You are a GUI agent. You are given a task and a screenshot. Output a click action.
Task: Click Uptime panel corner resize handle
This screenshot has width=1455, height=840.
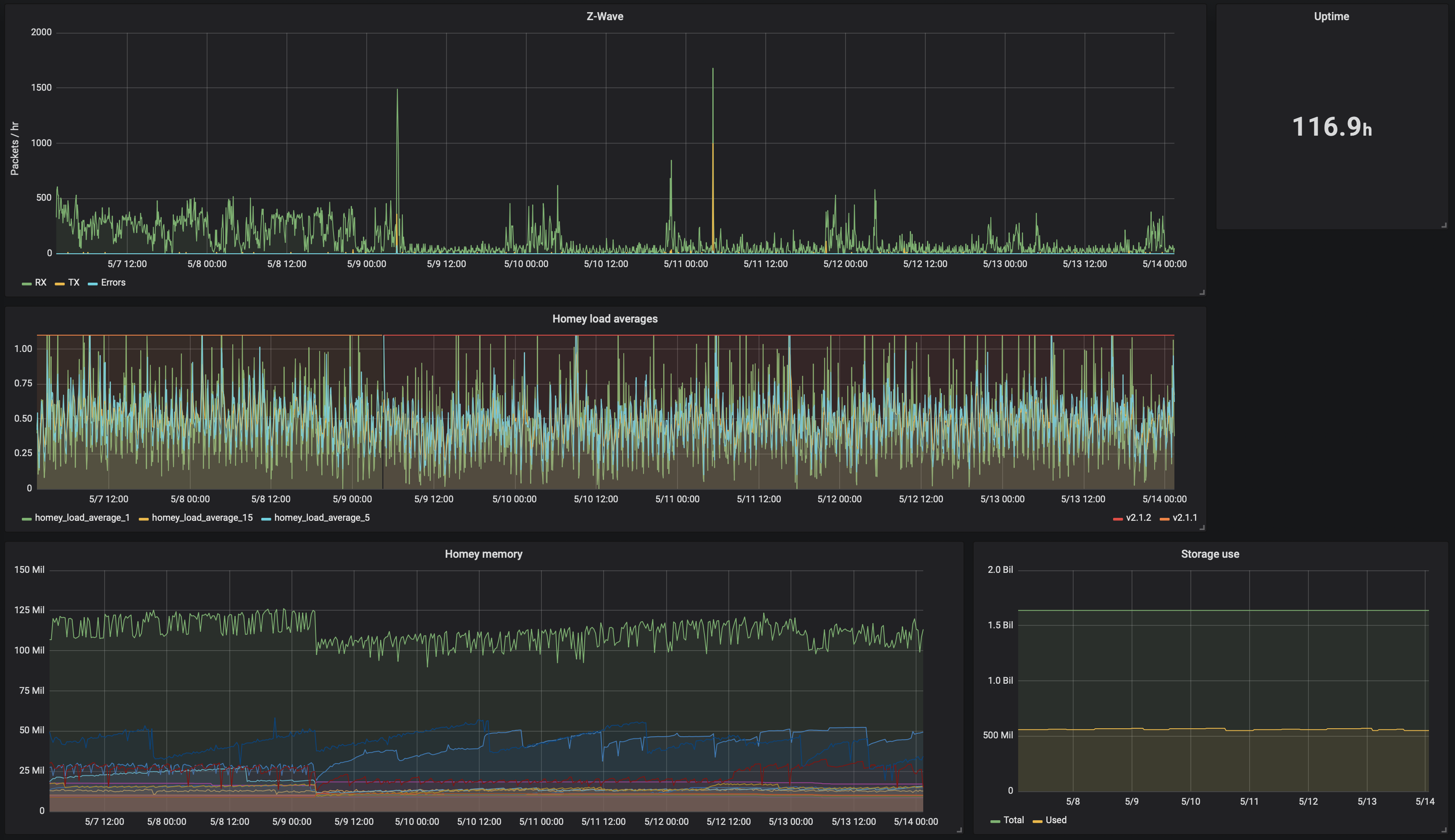click(1444, 225)
